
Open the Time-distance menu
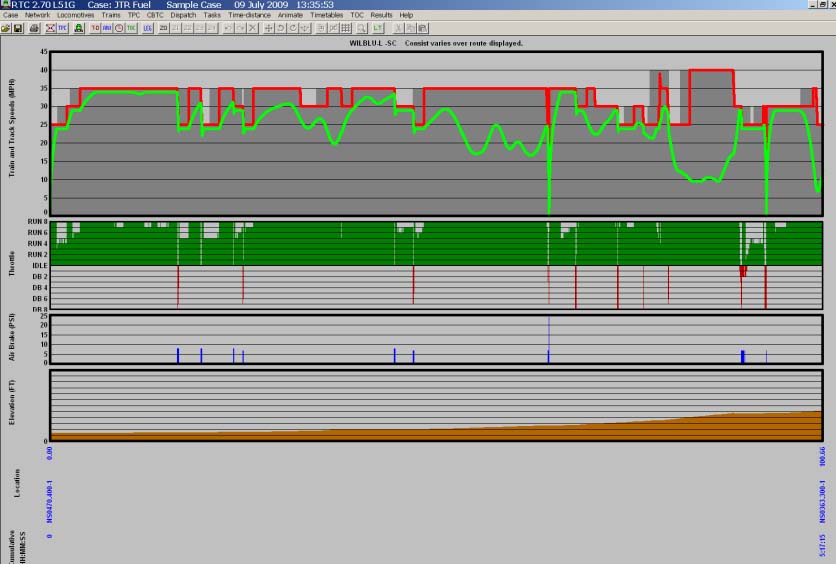(x=248, y=15)
